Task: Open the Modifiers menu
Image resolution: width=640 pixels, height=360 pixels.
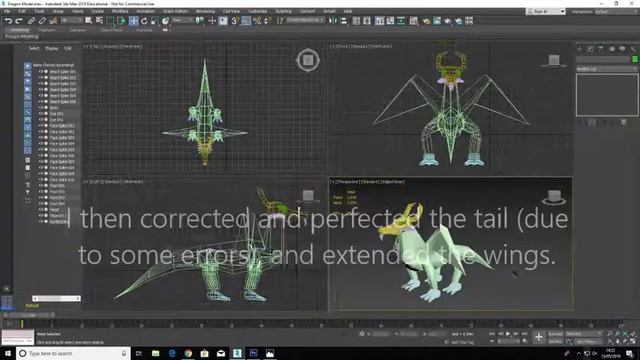Action: [x=120, y=11]
